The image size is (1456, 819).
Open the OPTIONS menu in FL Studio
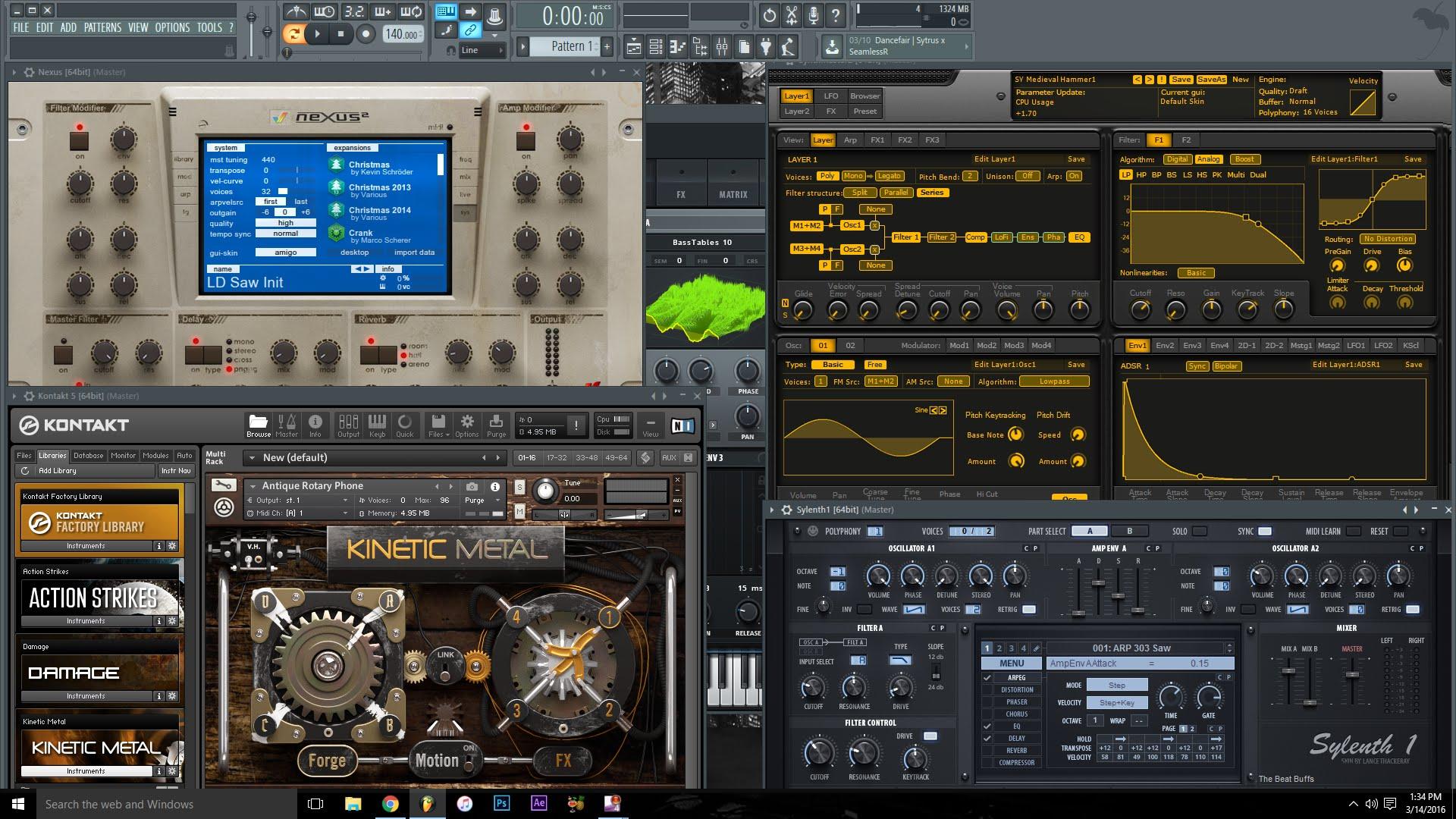171,27
